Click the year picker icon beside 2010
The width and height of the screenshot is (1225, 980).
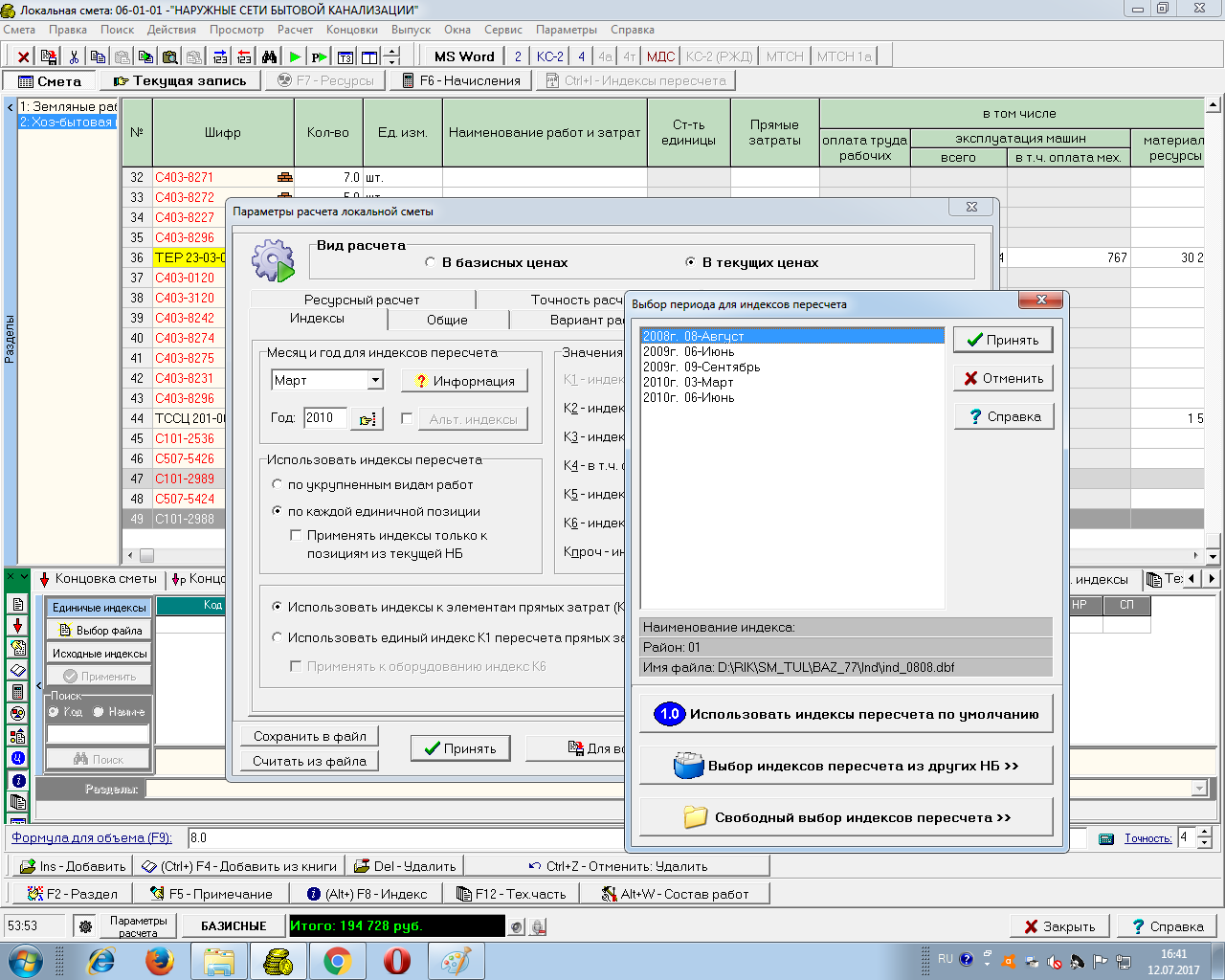click(x=368, y=419)
